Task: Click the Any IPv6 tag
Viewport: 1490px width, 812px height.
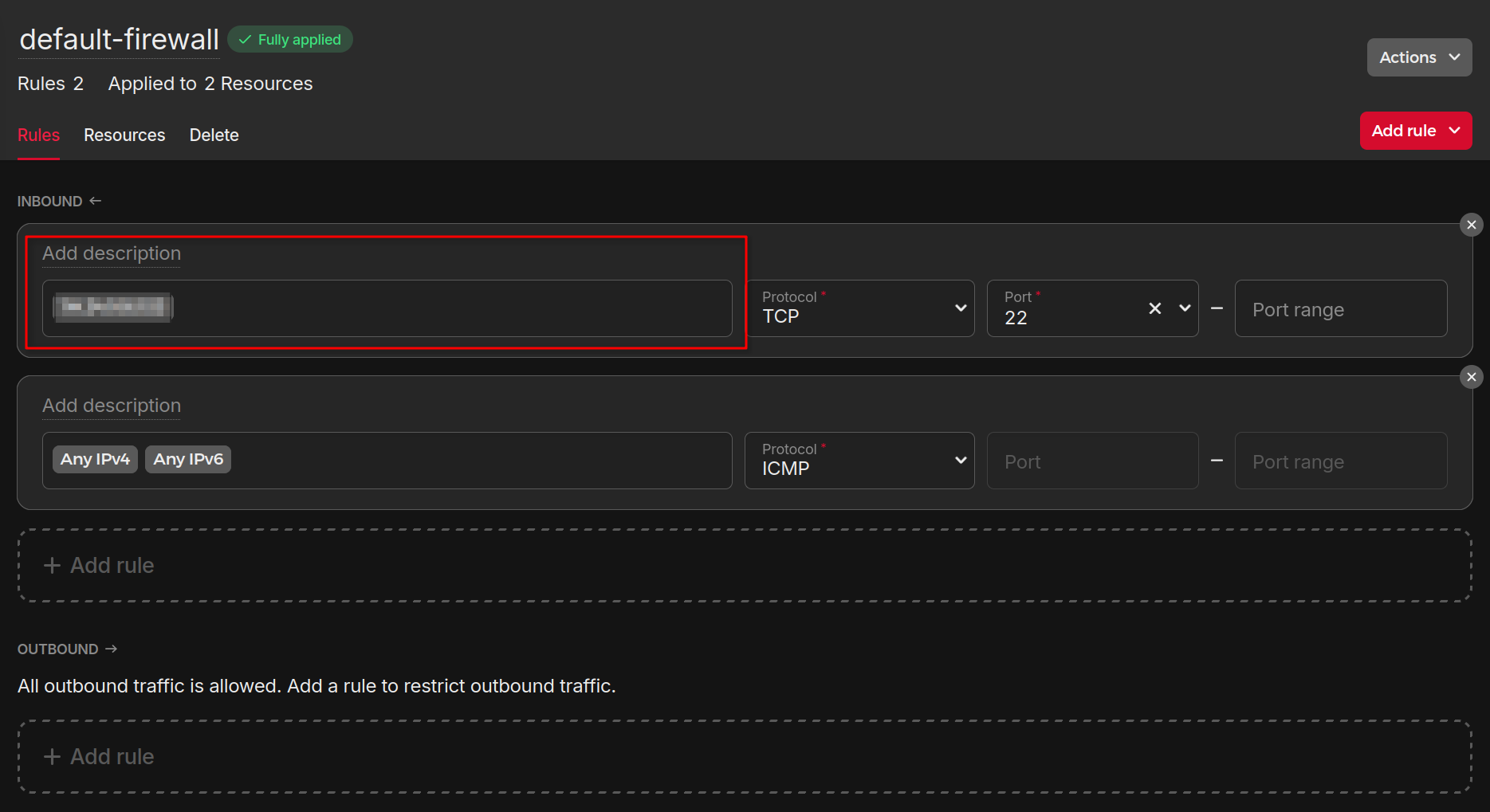Action: point(188,459)
